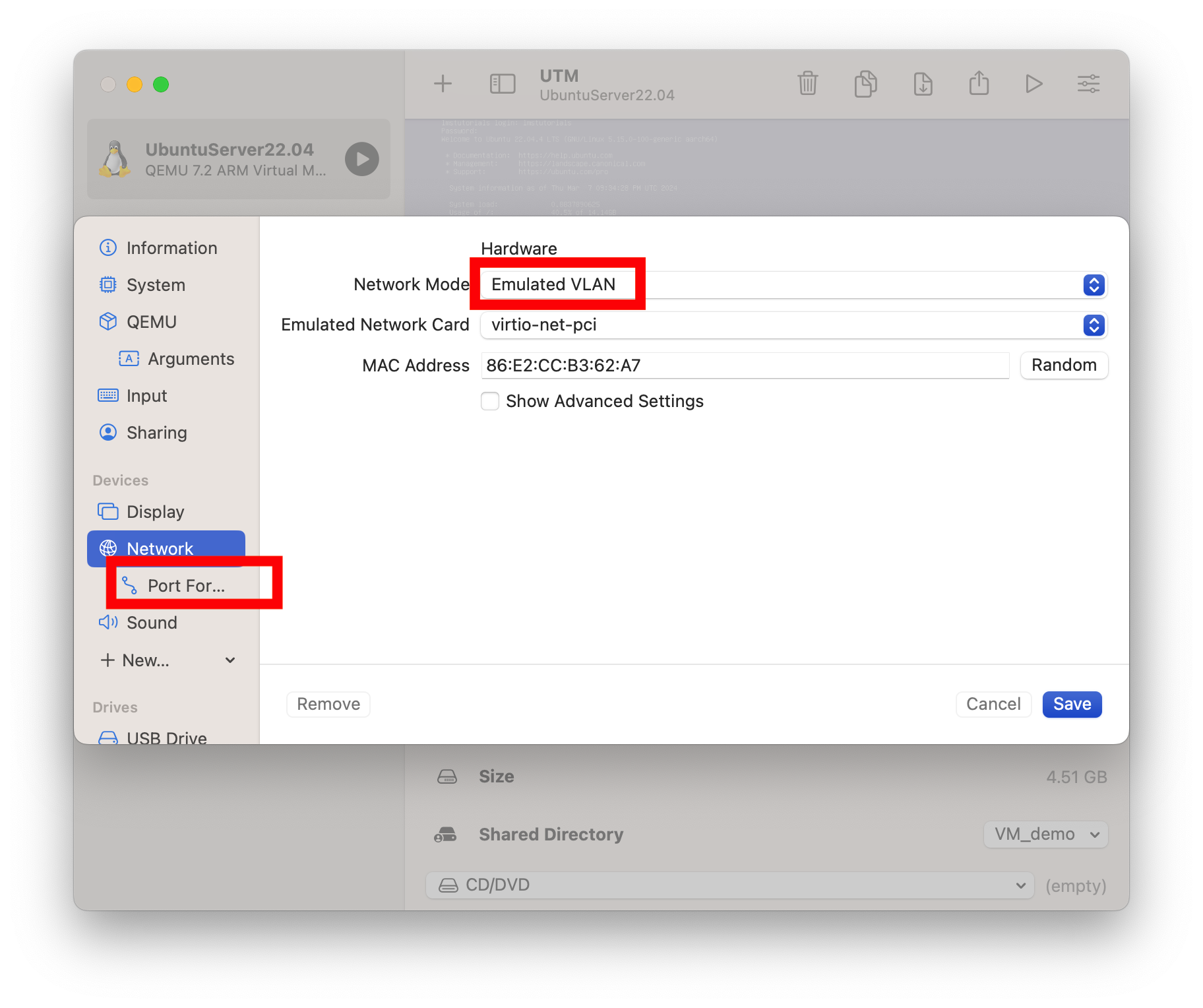This screenshot has width=1203, height=1008.
Task: Click the Shared Directory drive icon
Action: click(x=446, y=835)
